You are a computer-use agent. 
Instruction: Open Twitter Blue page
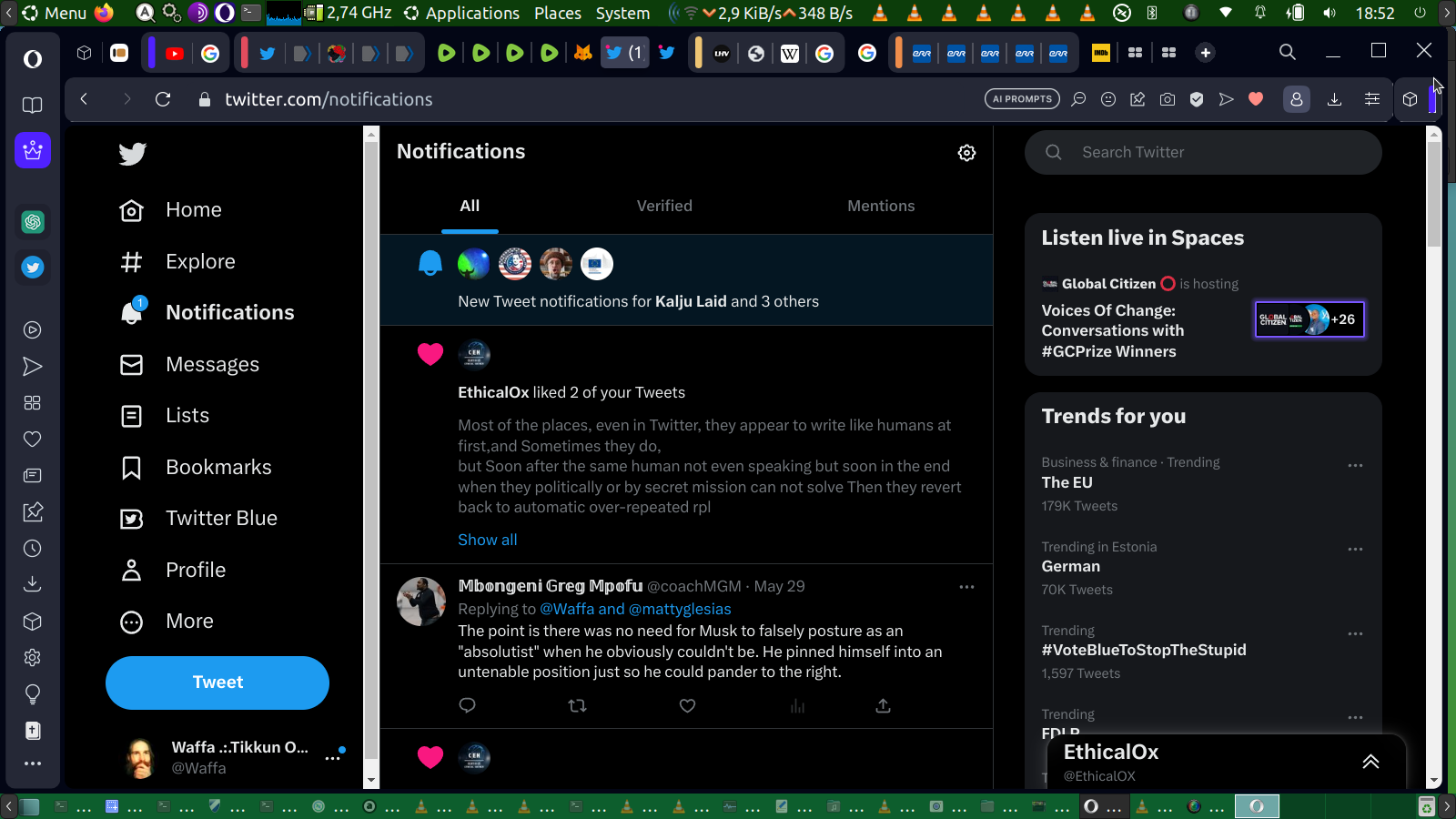[199, 519]
